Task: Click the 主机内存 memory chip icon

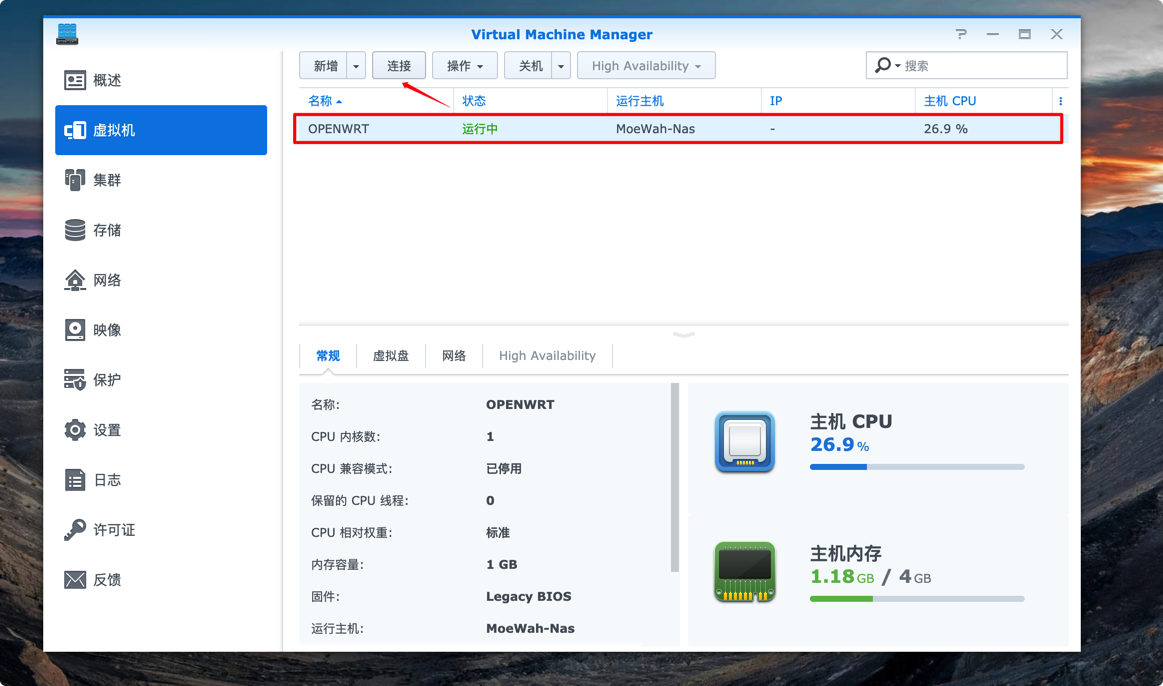Action: click(745, 572)
